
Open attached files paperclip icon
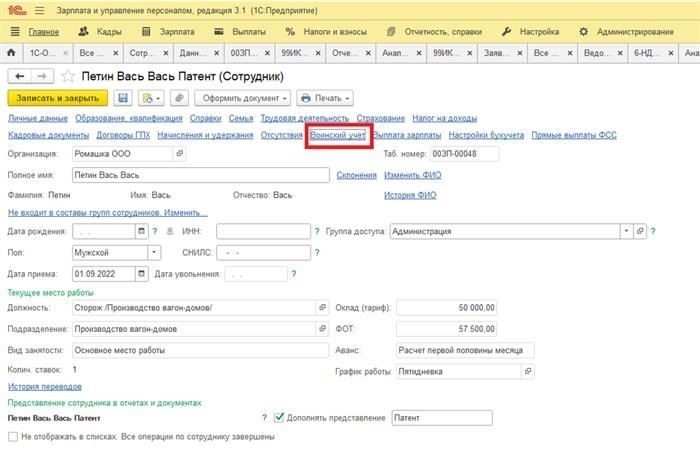click(179, 98)
